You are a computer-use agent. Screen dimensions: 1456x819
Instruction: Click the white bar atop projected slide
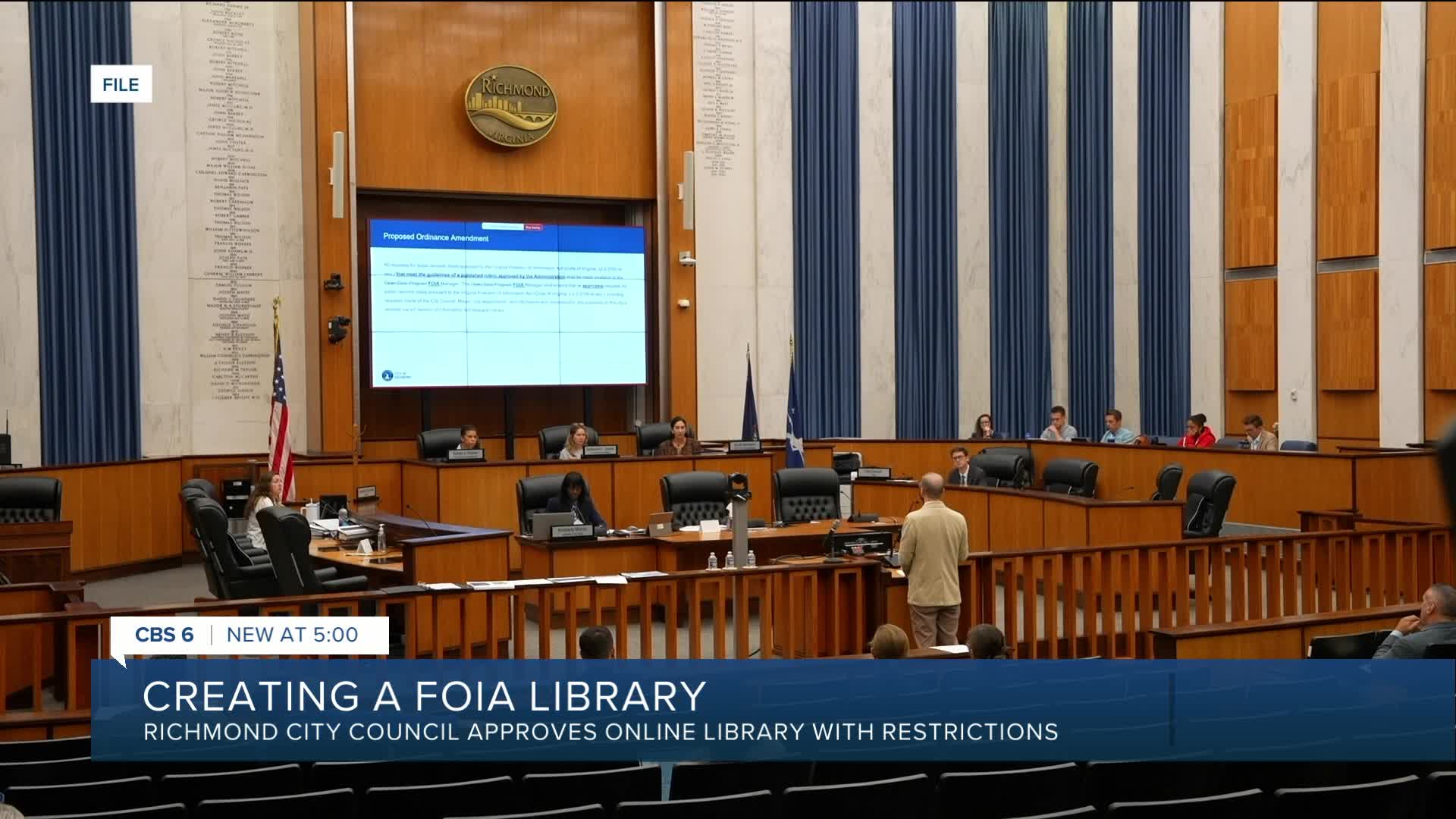click(502, 226)
